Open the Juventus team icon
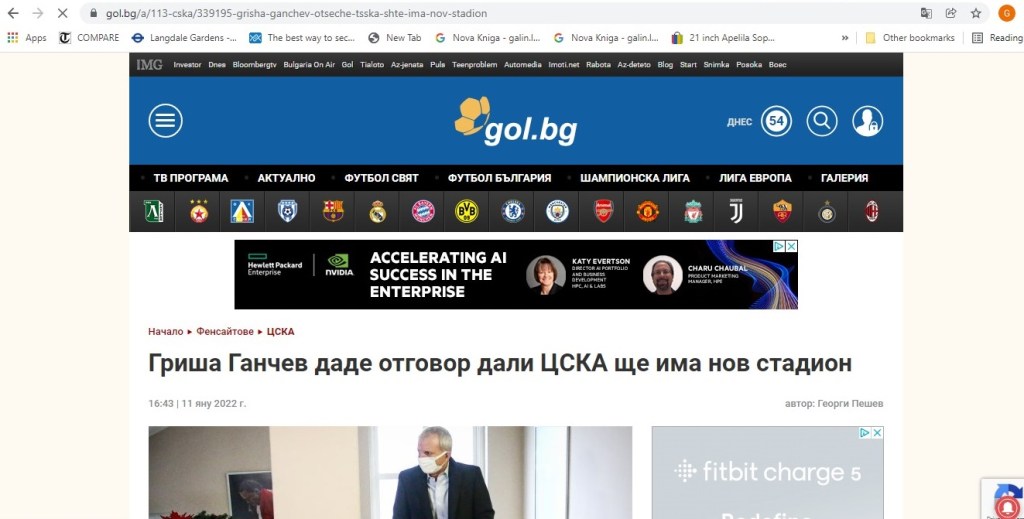Screen dimensions: 1024x519 (x=737, y=211)
